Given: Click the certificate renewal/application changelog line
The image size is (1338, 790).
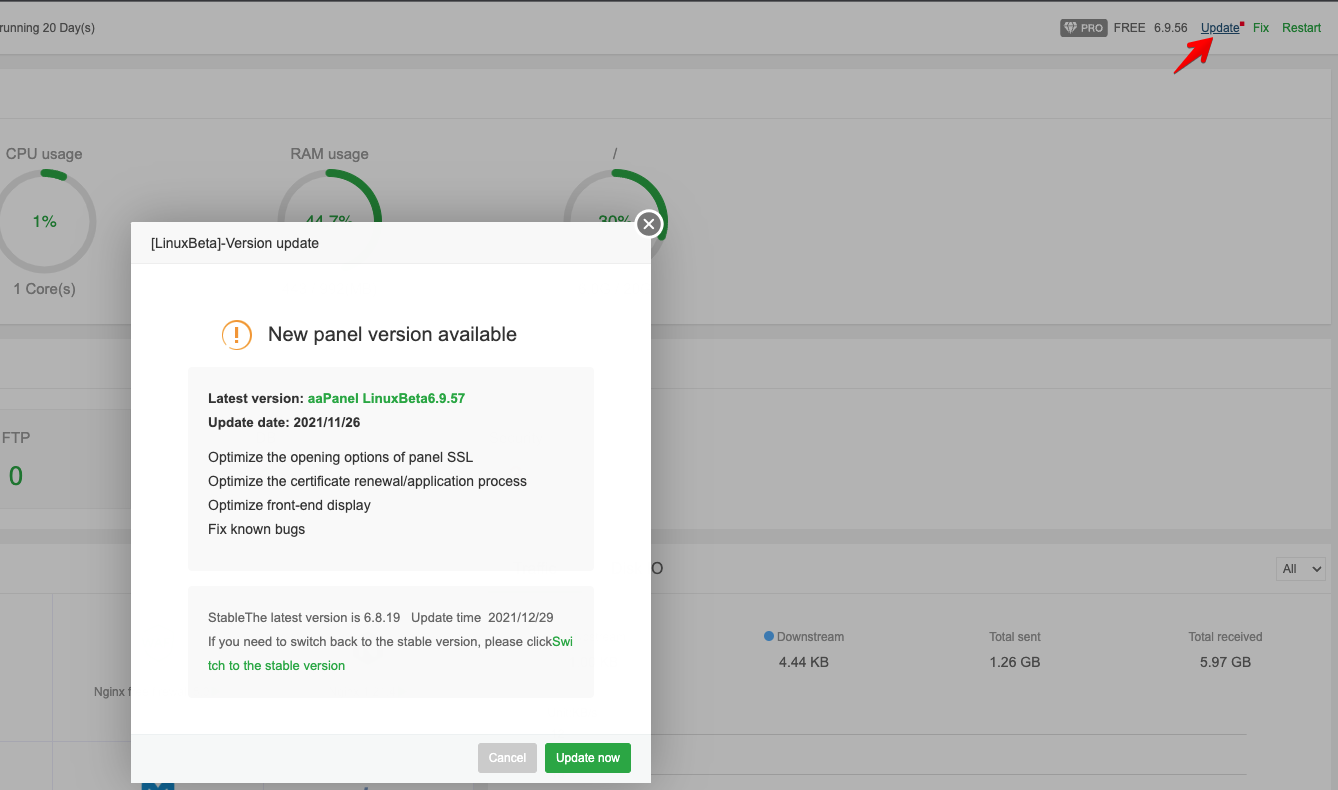Looking at the screenshot, I should coord(367,481).
